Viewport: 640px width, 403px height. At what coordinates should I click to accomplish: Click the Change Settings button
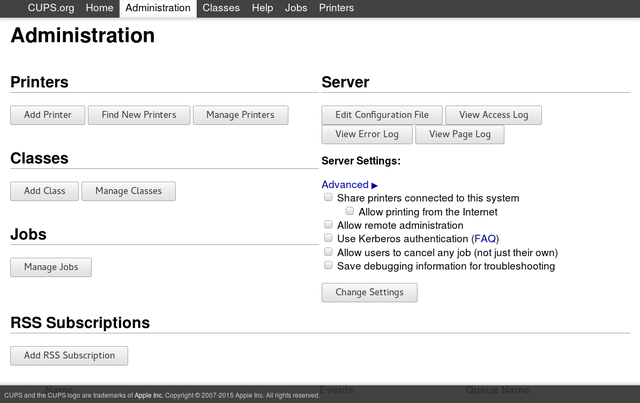(x=369, y=293)
